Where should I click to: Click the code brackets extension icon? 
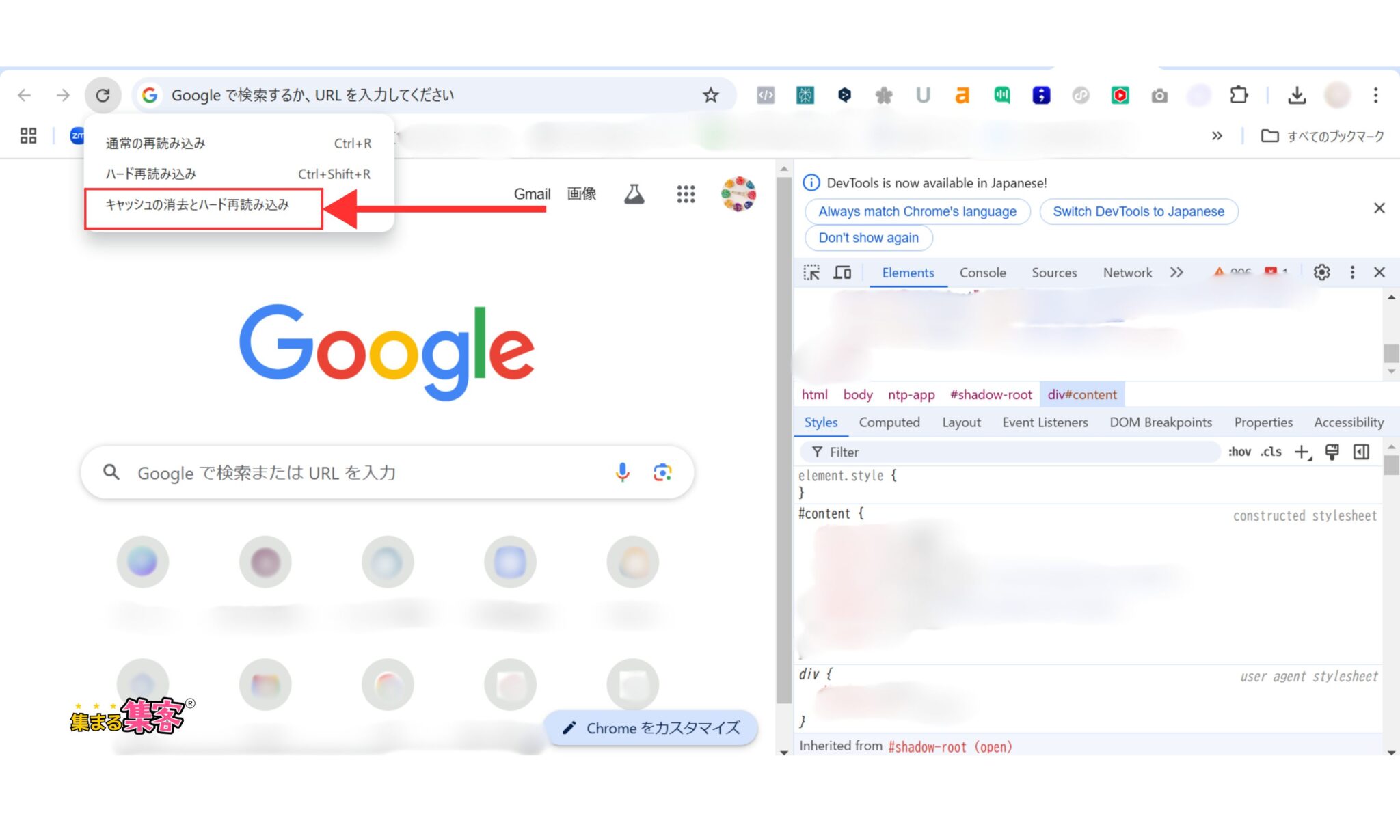766,95
